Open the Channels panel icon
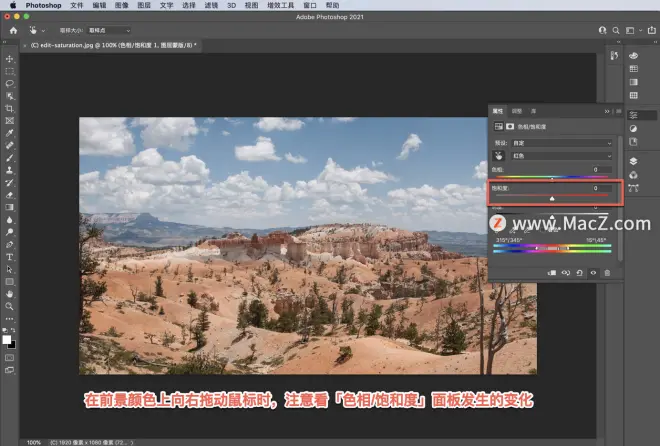660x446 pixels. (633, 175)
